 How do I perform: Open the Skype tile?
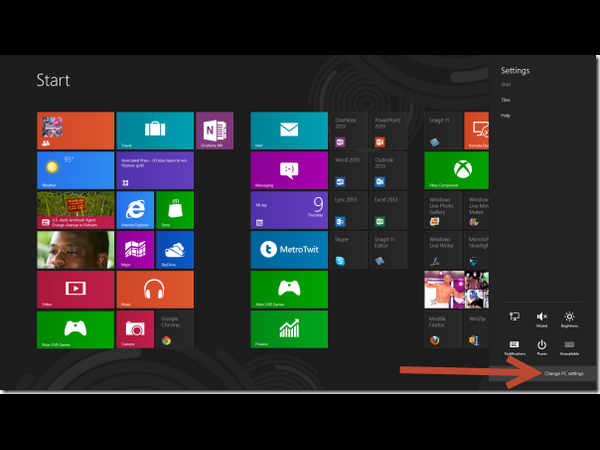coord(350,250)
